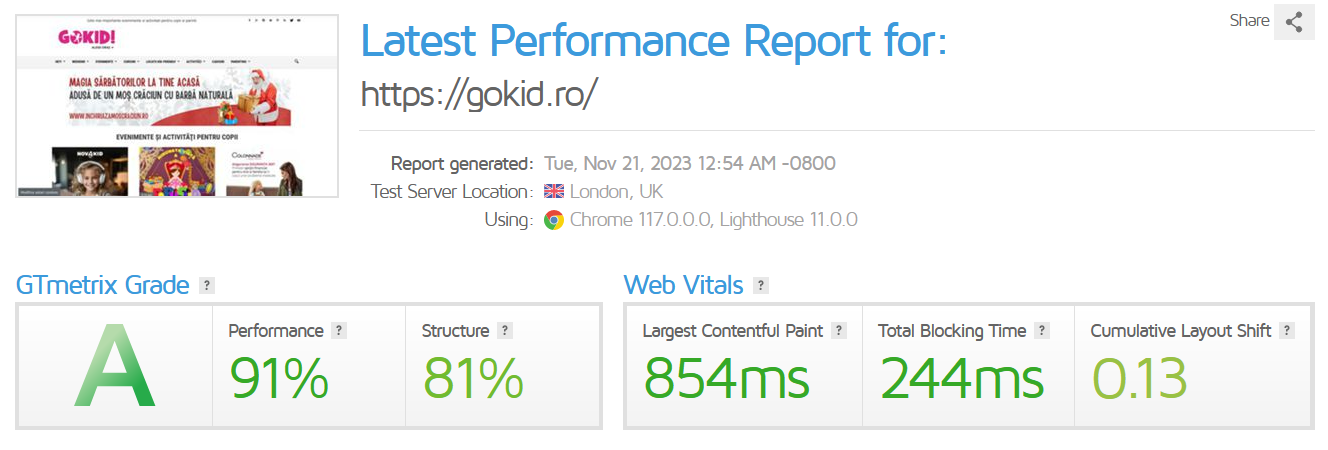Select the Web Vitals heading
Image resolution: width=1328 pixels, height=450 pixels.
click(683, 285)
